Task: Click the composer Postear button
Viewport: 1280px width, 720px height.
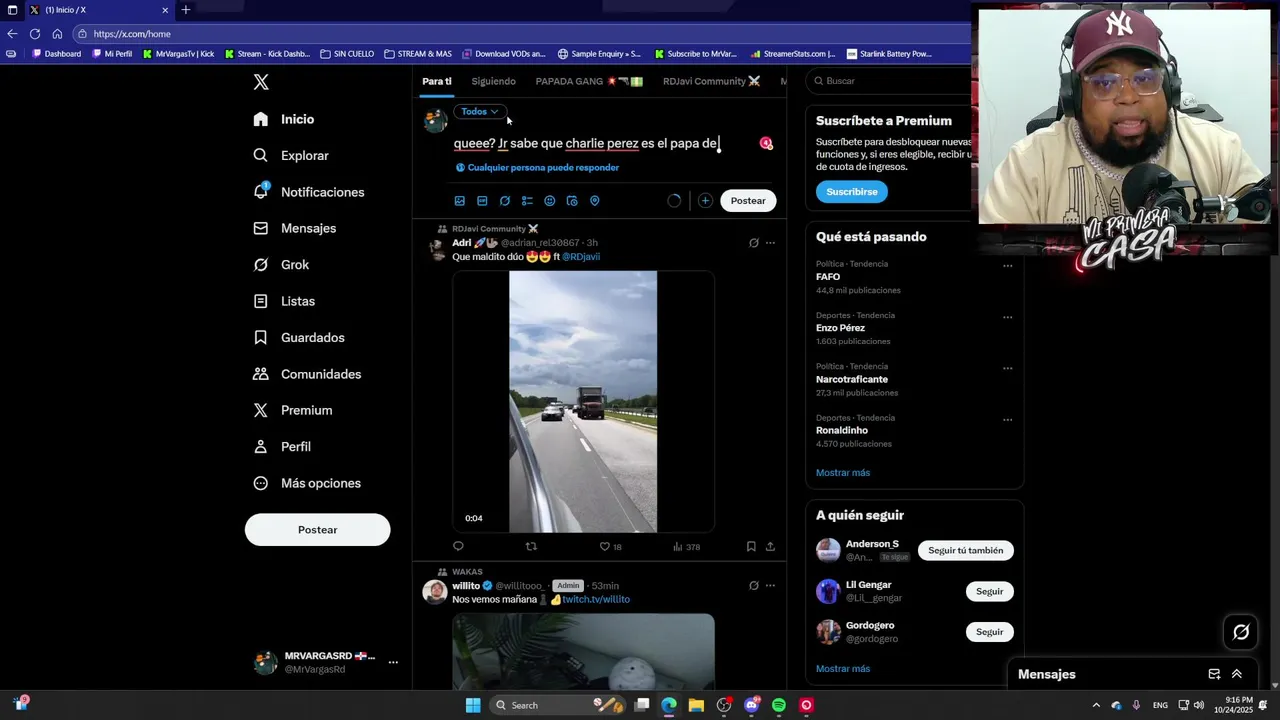Action: pyautogui.click(x=748, y=201)
